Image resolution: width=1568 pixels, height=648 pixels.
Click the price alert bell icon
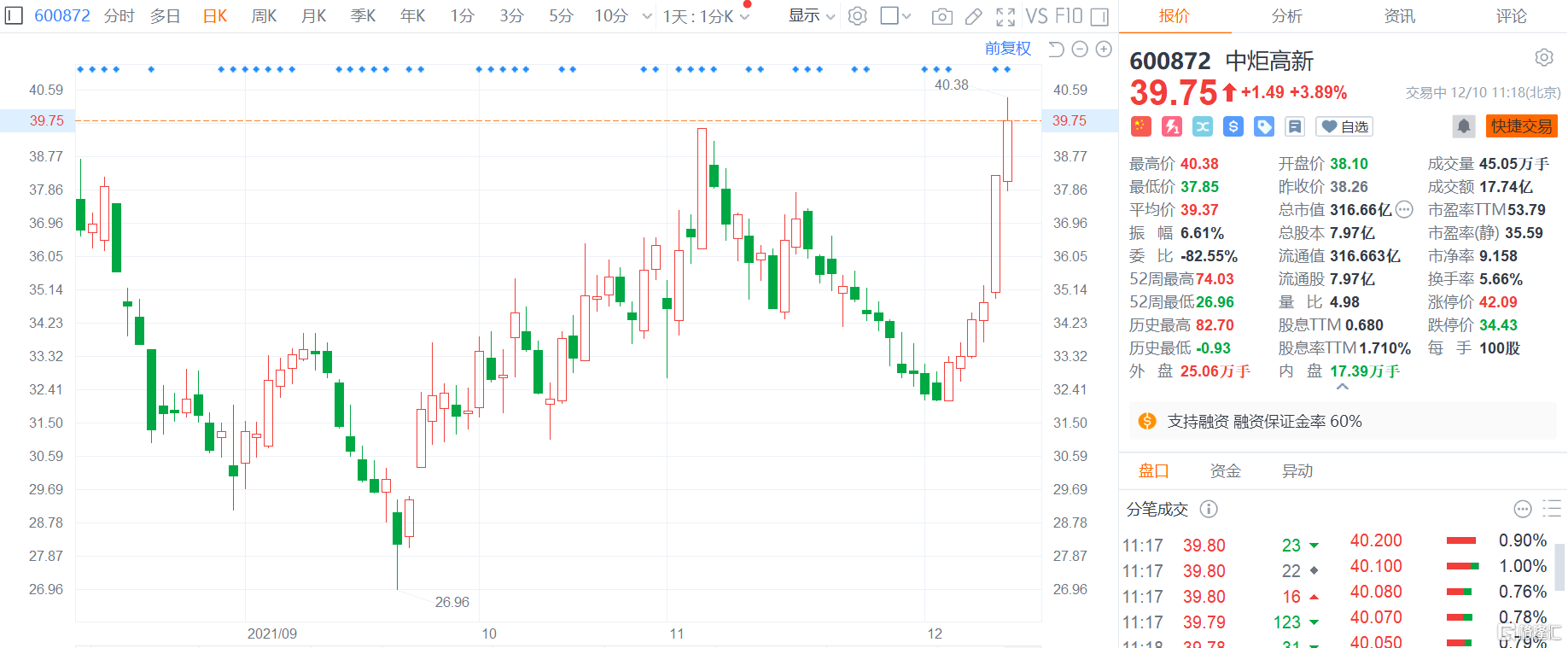pyautogui.click(x=1463, y=126)
